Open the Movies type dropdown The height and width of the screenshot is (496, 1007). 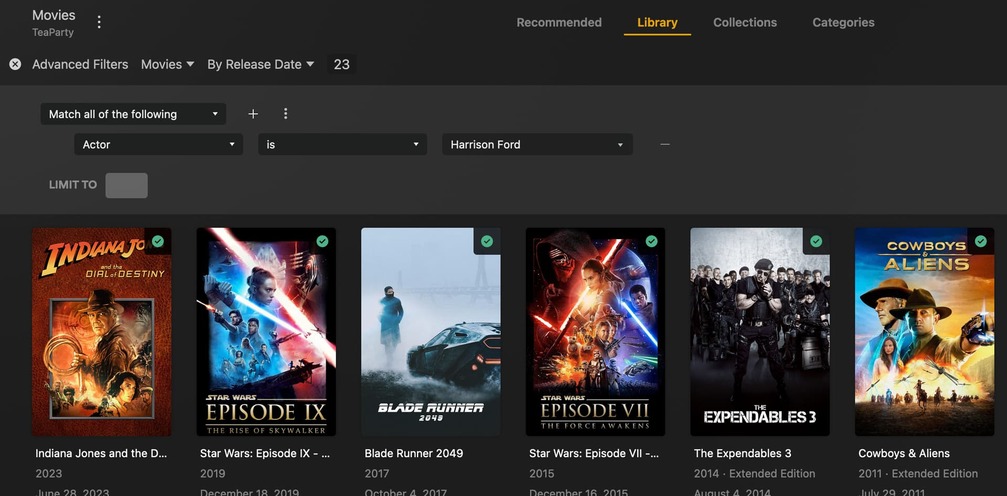point(168,64)
